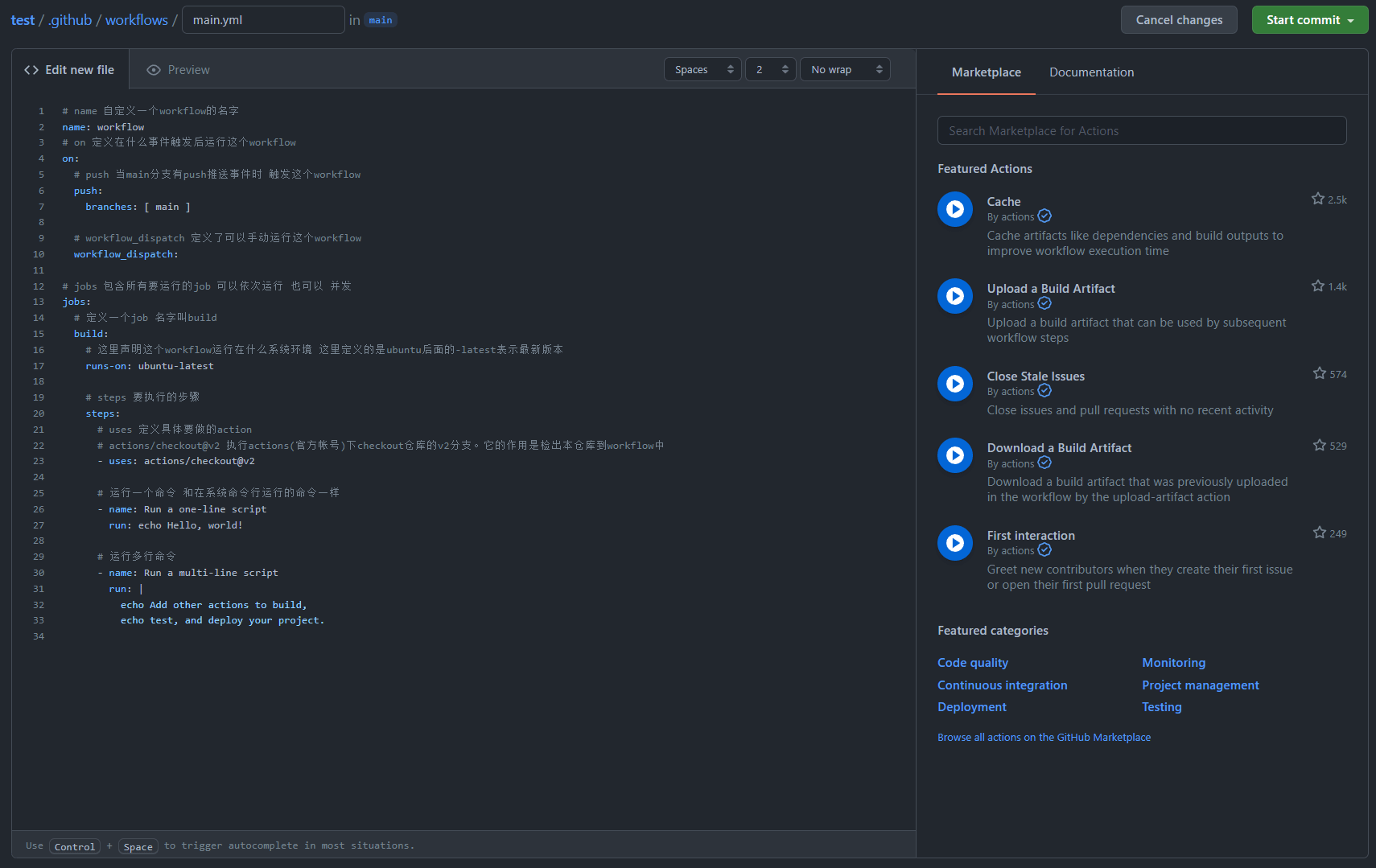Select the Marketplace tab
The width and height of the screenshot is (1376, 868).
pyautogui.click(x=986, y=72)
